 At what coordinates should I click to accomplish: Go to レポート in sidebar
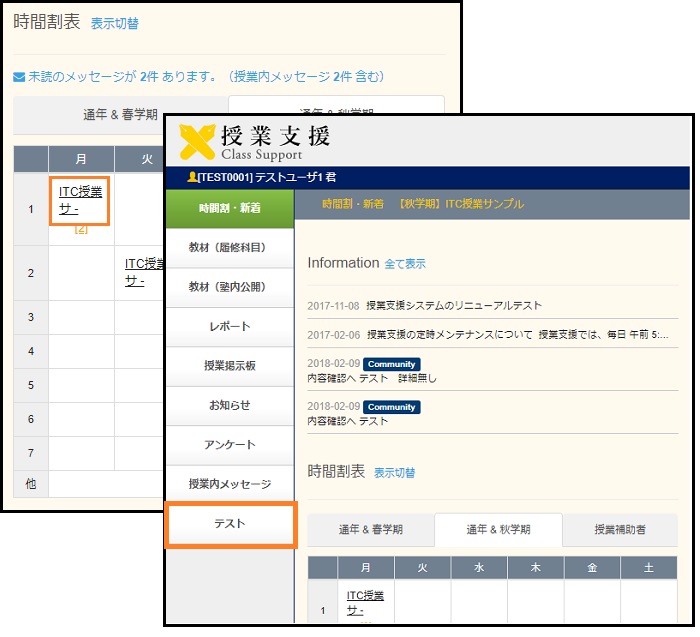[229, 326]
